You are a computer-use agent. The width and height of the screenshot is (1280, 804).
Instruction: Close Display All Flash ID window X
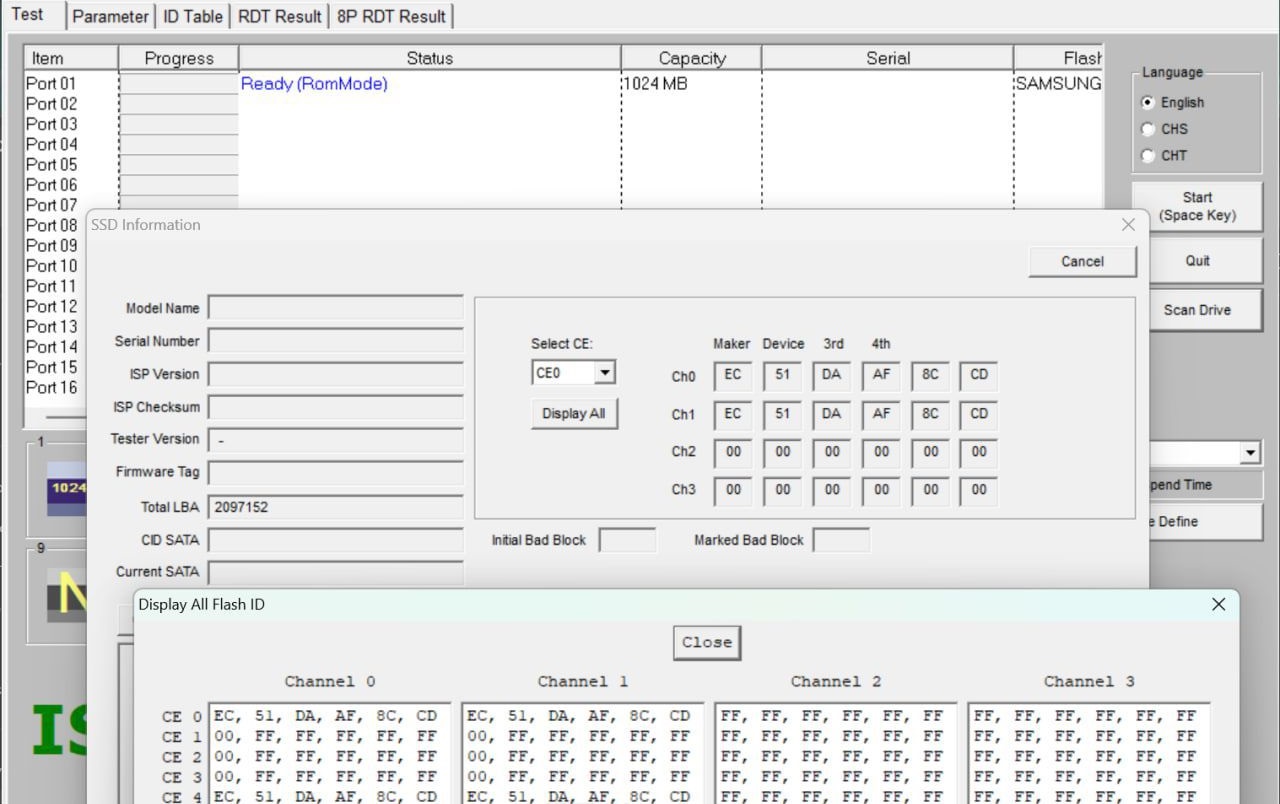click(x=1218, y=604)
